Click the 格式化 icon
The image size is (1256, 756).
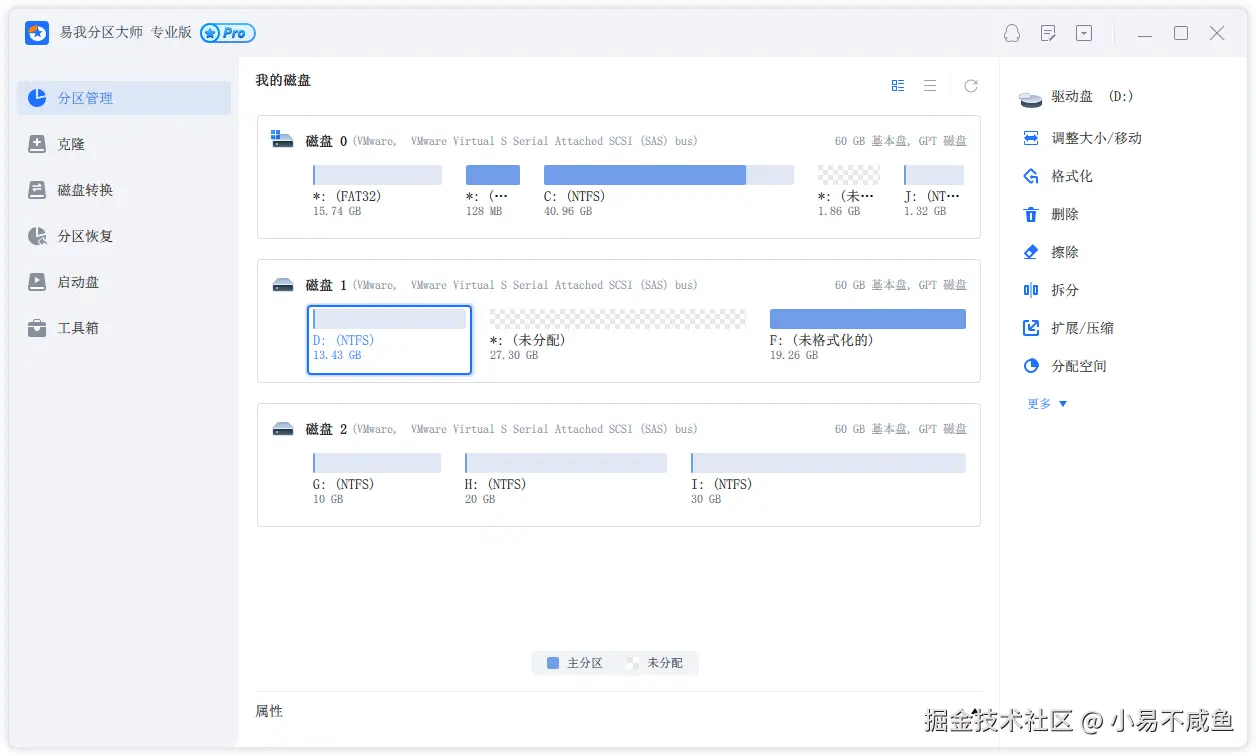(x=1031, y=176)
